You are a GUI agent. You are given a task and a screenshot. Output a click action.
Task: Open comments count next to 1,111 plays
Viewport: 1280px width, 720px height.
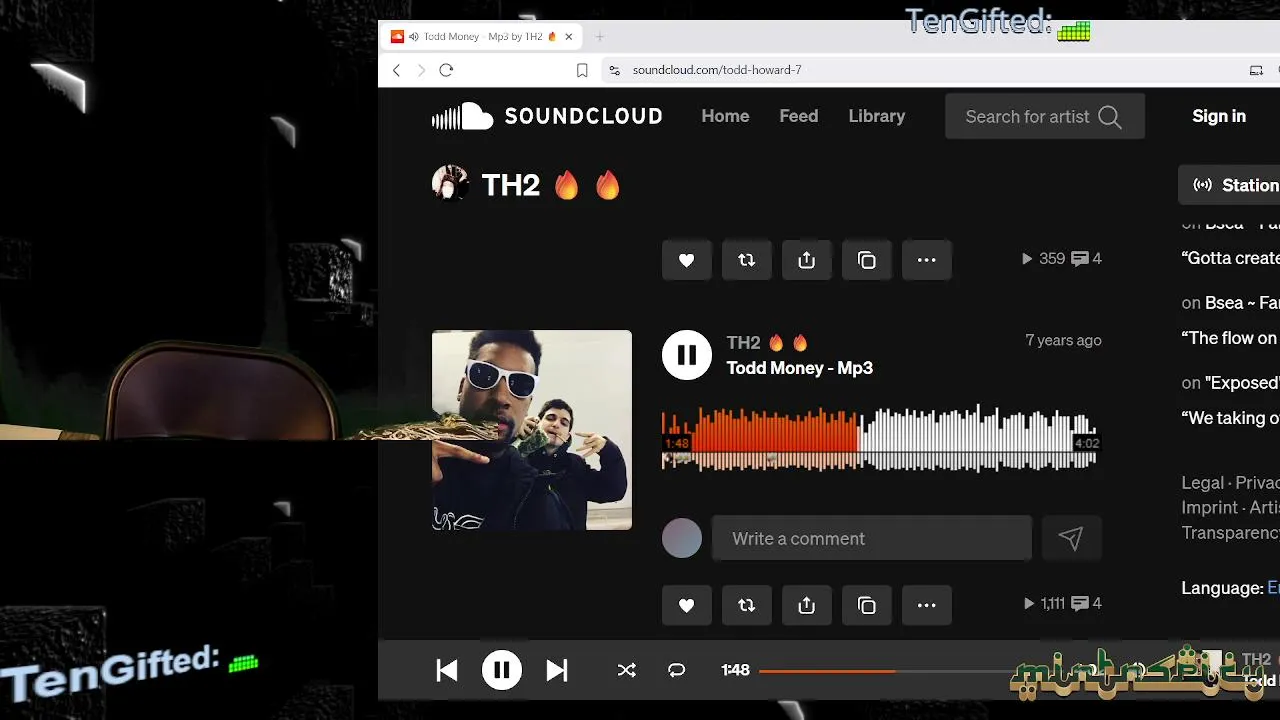pyautogui.click(x=1087, y=604)
